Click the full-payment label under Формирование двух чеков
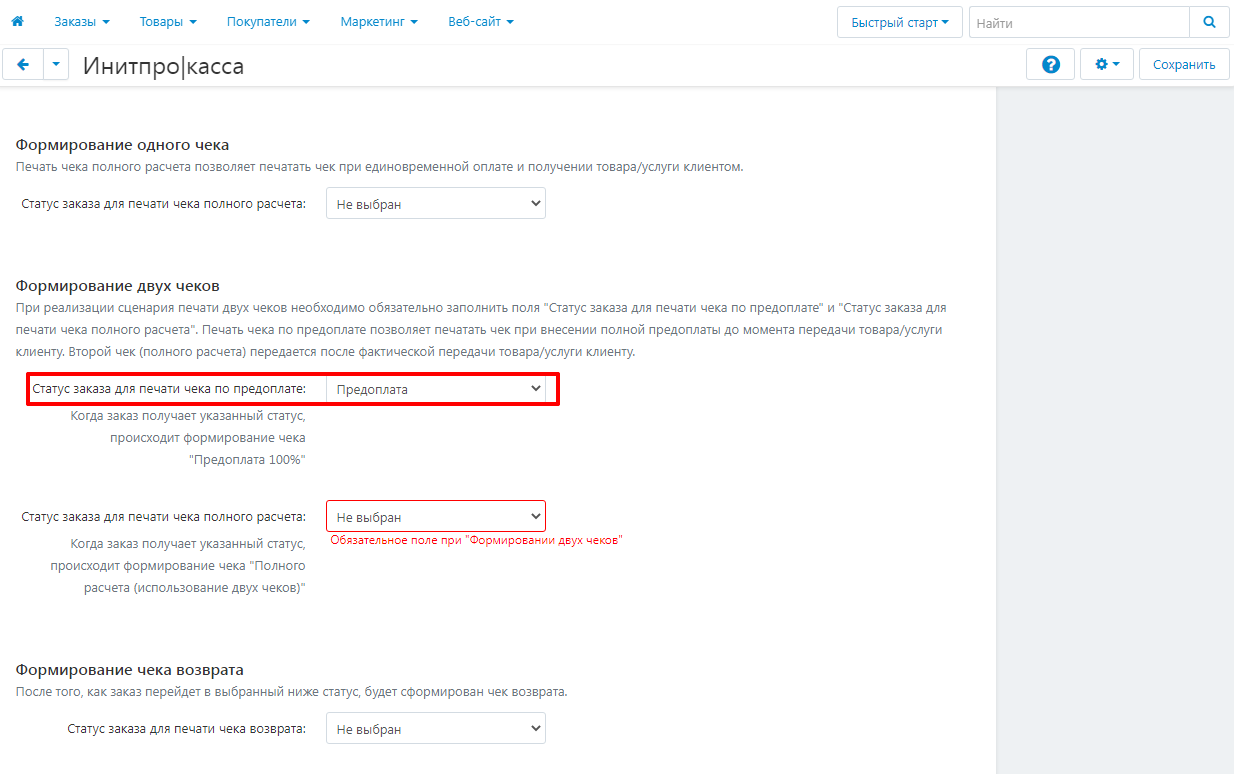1234x774 pixels. [163, 517]
